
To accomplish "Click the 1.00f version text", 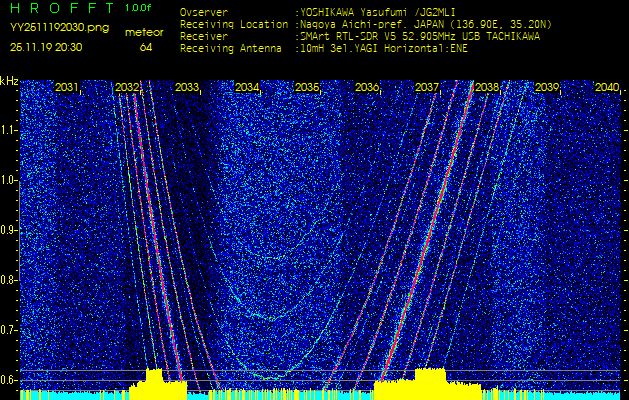I will pos(139,8).
